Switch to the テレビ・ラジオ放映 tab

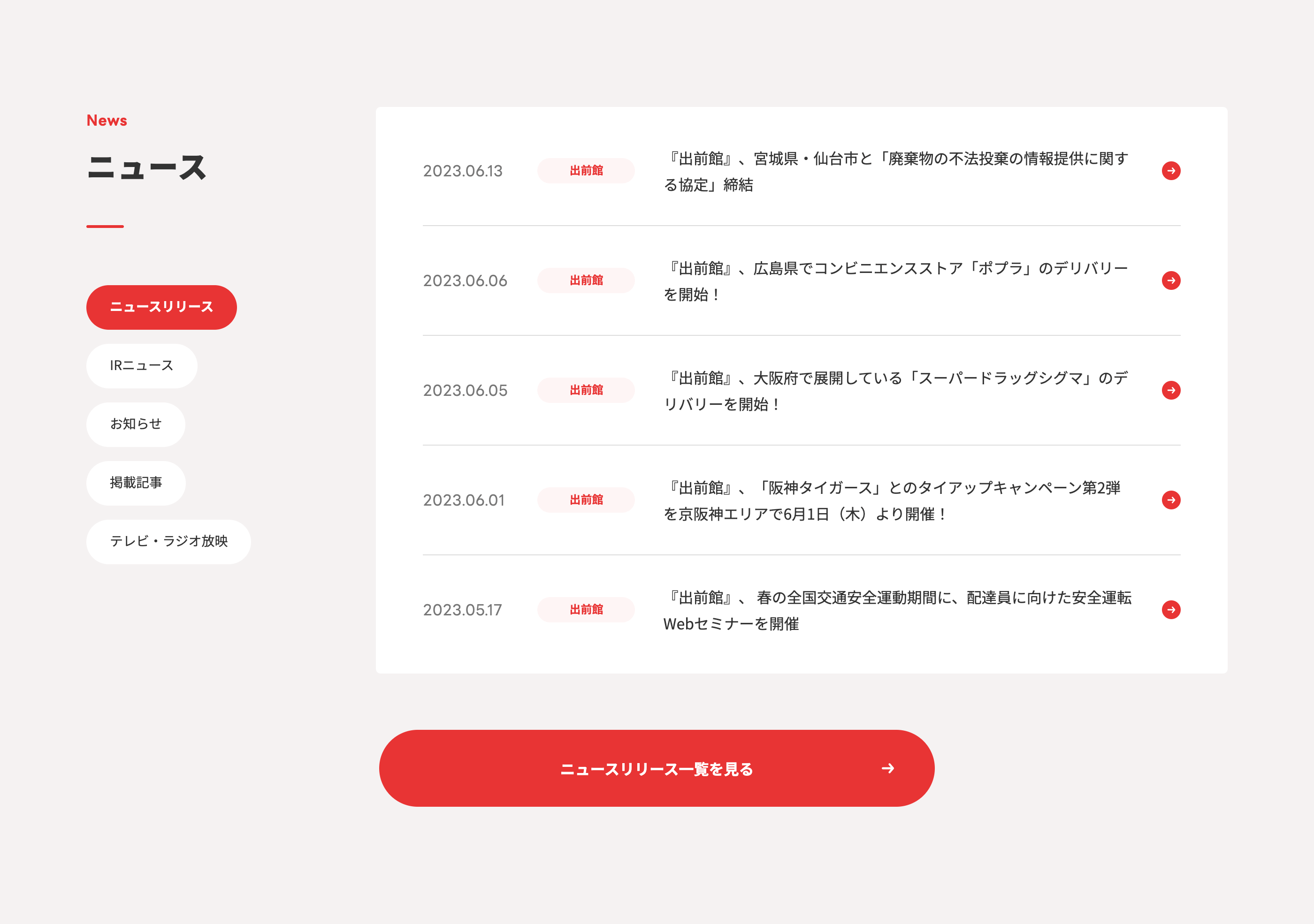[168, 542]
